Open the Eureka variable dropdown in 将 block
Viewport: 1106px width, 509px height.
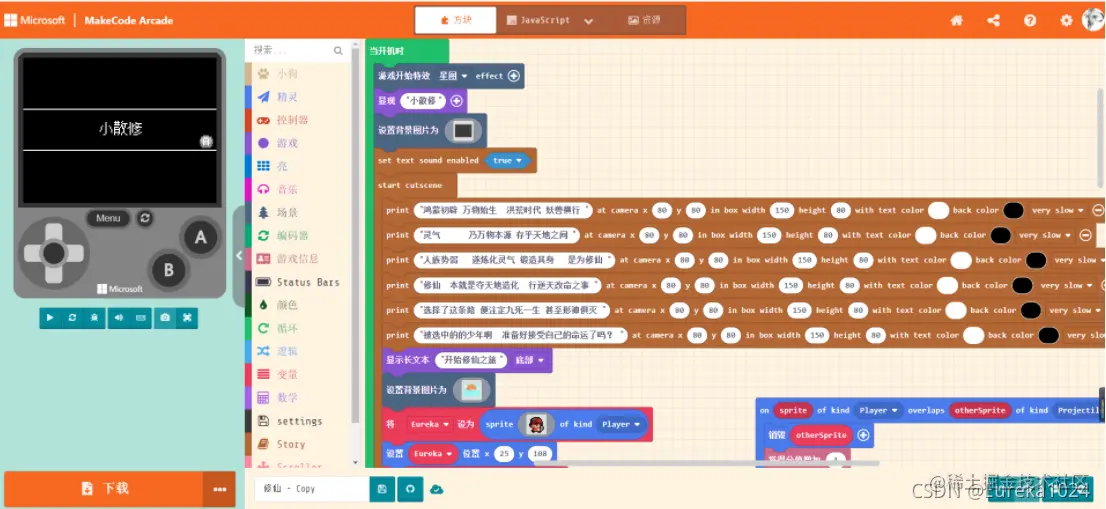(430, 424)
